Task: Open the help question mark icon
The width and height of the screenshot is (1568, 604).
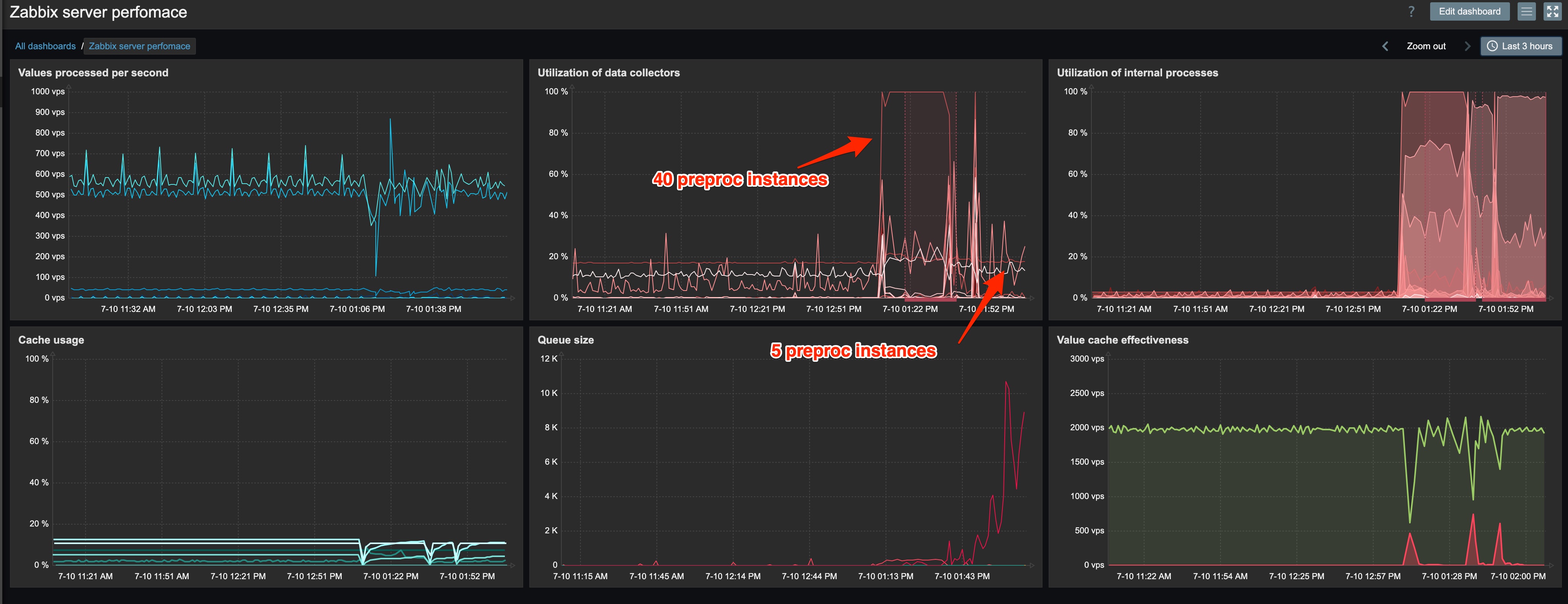Action: [x=1411, y=11]
